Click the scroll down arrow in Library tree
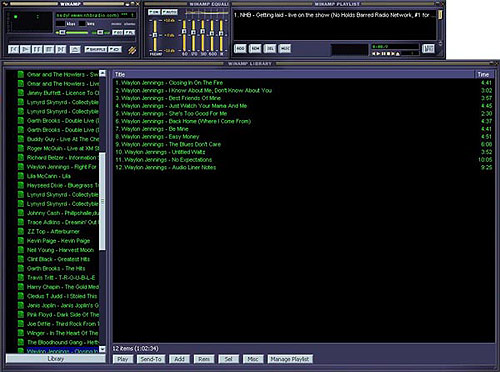 [x=102, y=349]
